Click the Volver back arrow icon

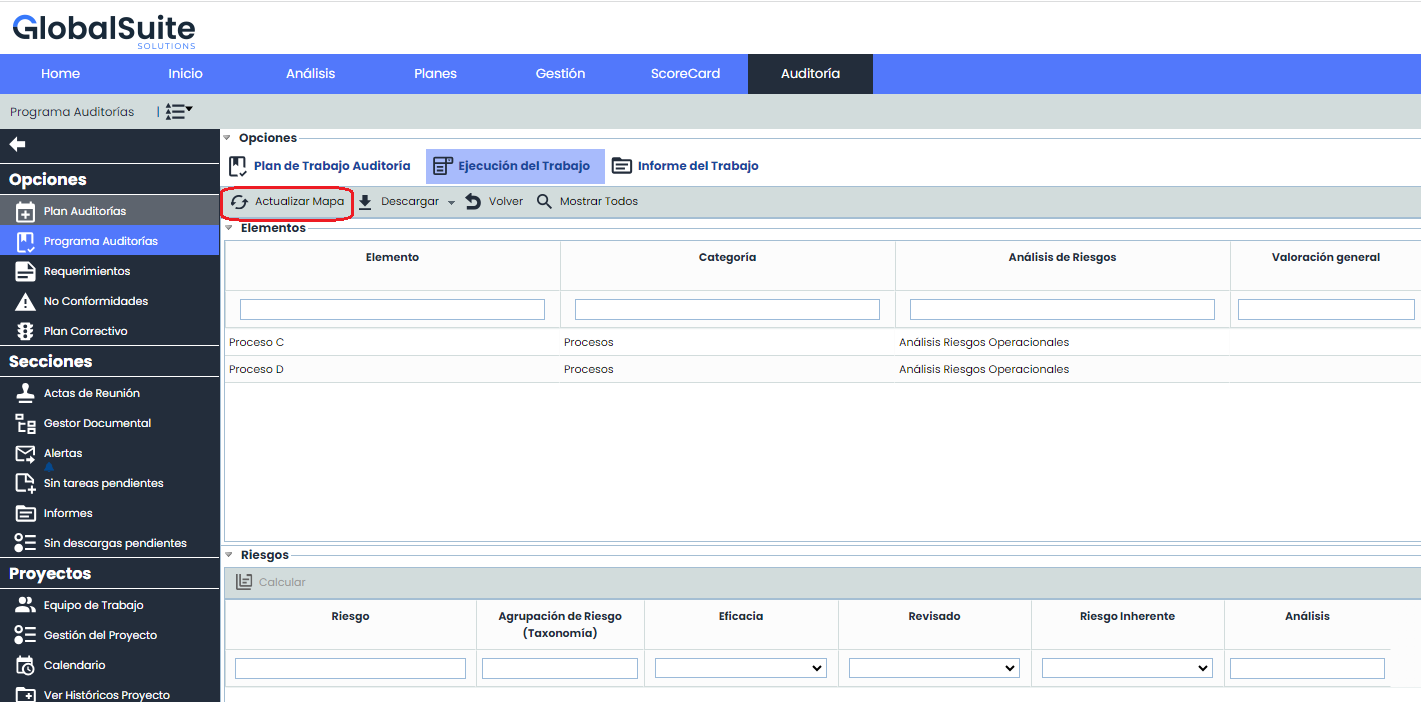[473, 202]
